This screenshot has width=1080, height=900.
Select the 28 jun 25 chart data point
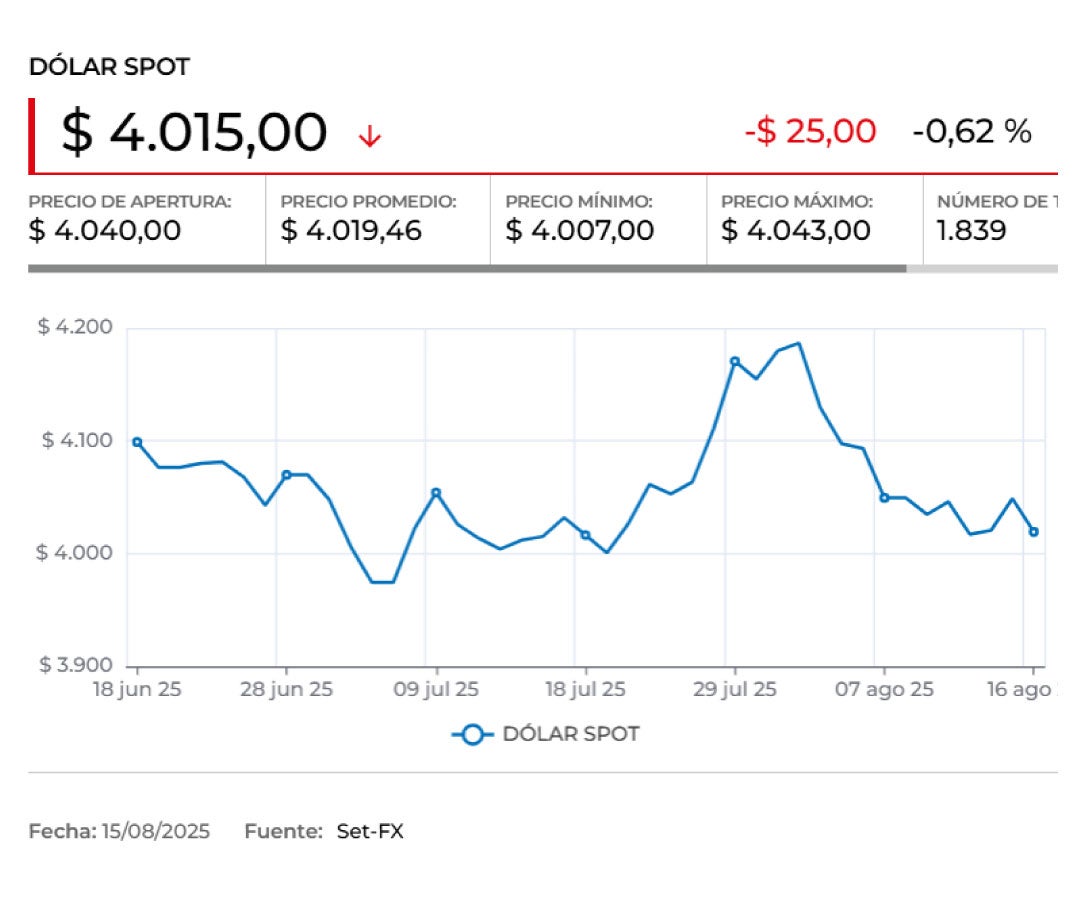click(x=286, y=475)
